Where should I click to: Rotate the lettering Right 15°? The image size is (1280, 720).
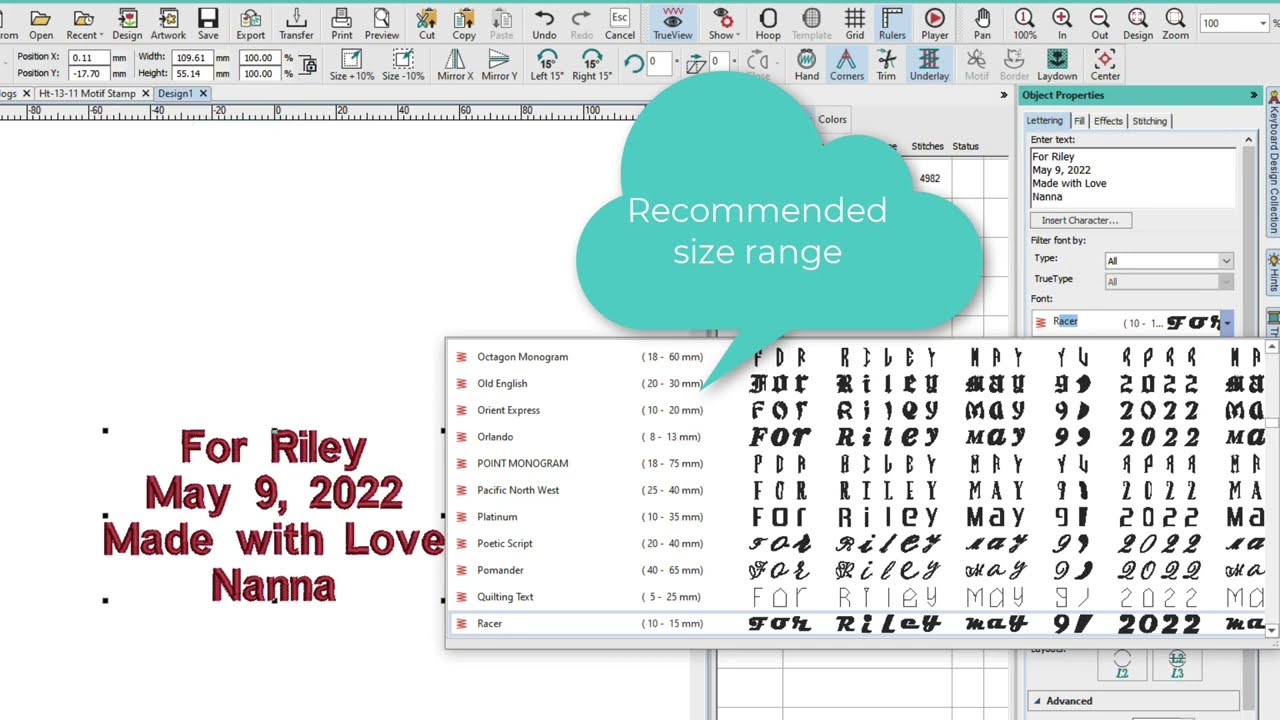point(592,65)
